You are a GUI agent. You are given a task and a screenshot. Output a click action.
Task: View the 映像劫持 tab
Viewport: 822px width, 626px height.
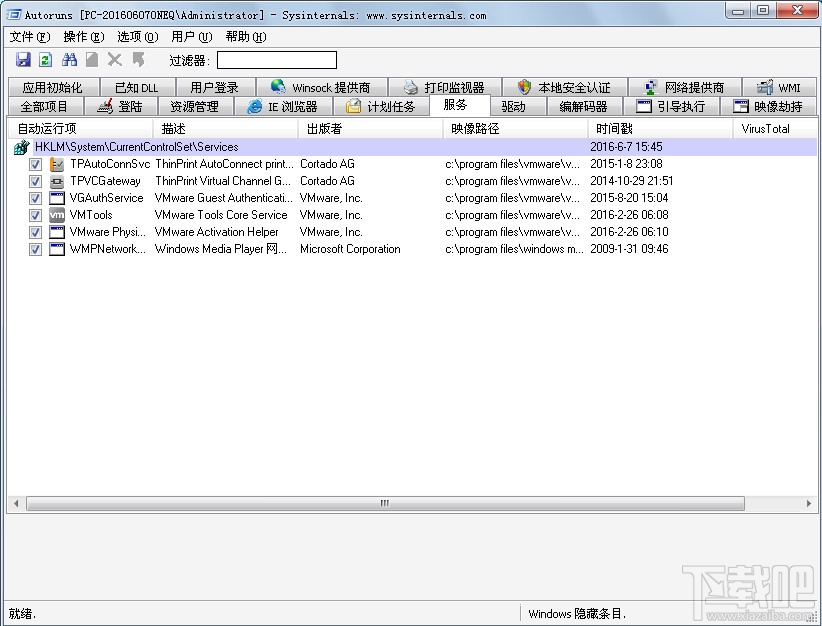coord(768,106)
